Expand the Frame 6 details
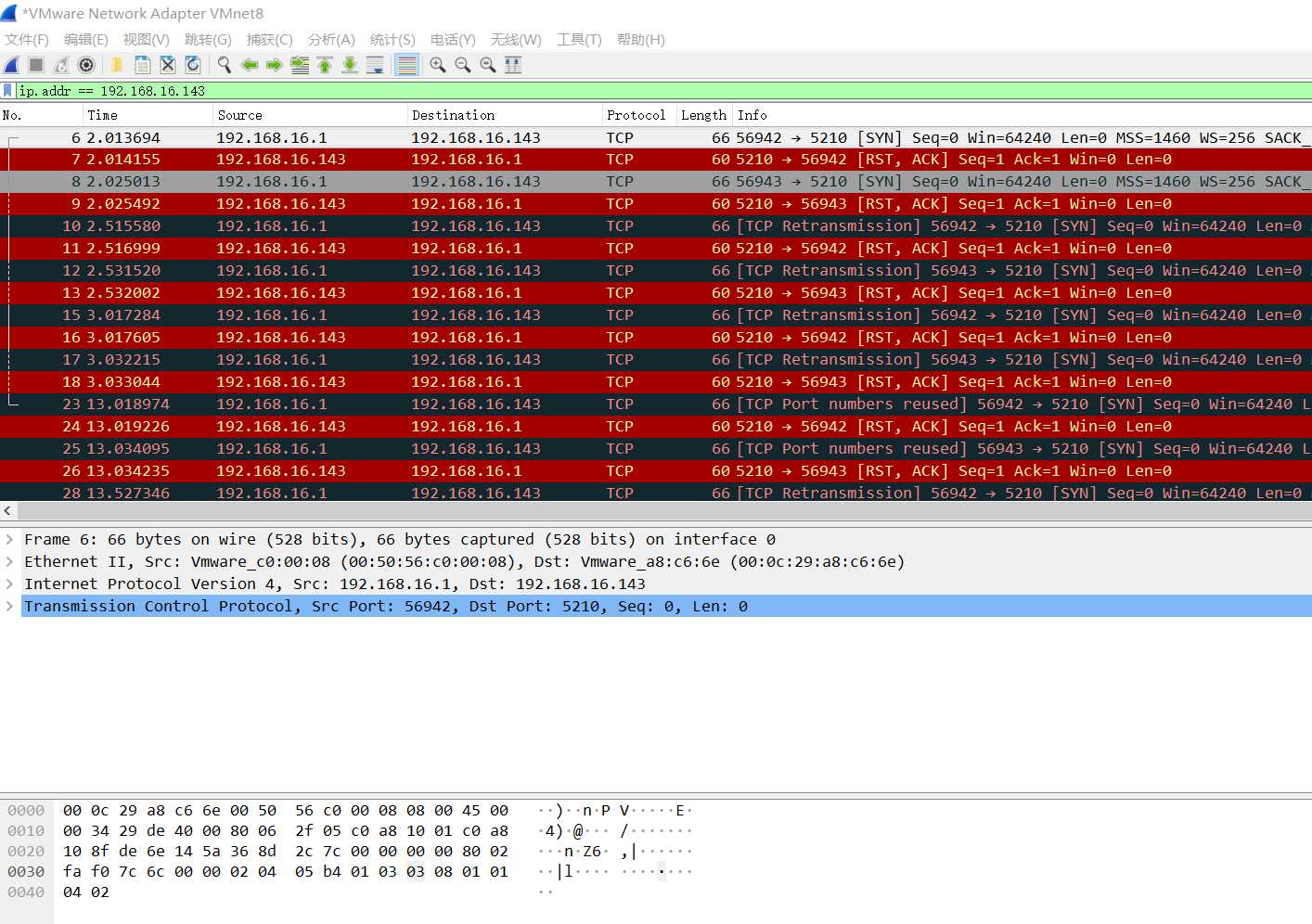 click(x=9, y=539)
